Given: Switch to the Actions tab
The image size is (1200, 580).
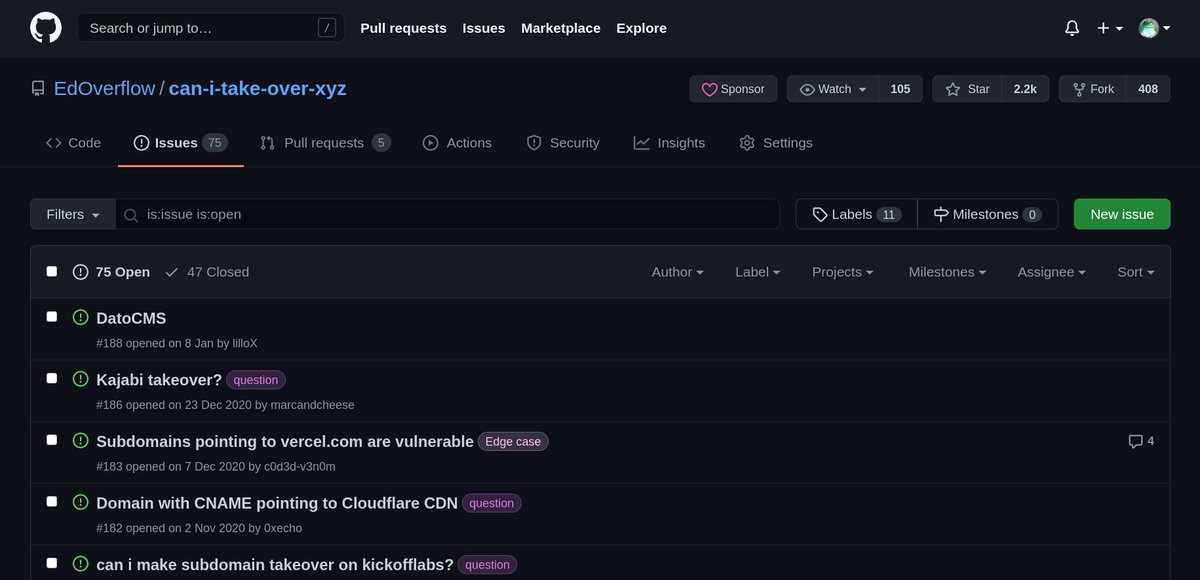Looking at the screenshot, I should pyautogui.click(x=457, y=143).
